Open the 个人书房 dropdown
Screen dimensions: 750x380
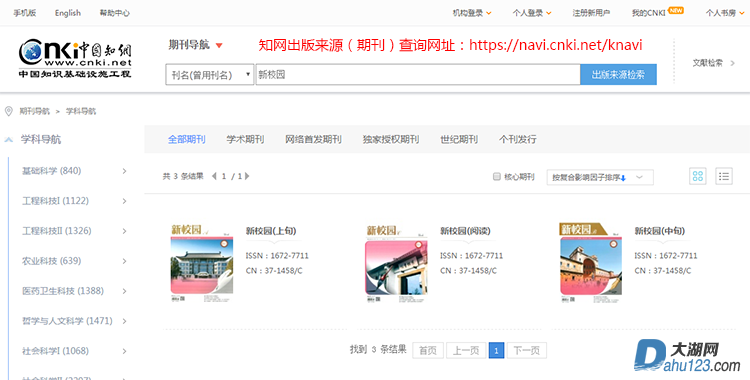pyautogui.click(x=725, y=13)
